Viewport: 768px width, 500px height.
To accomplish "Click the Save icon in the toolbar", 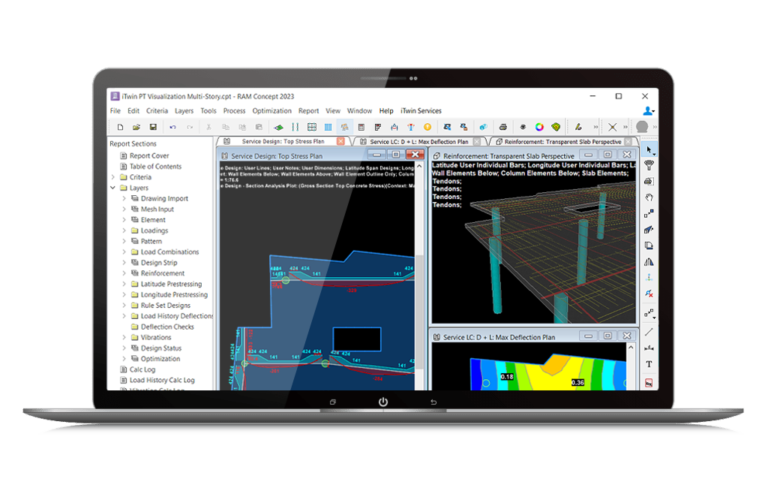I will coord(153,127).
